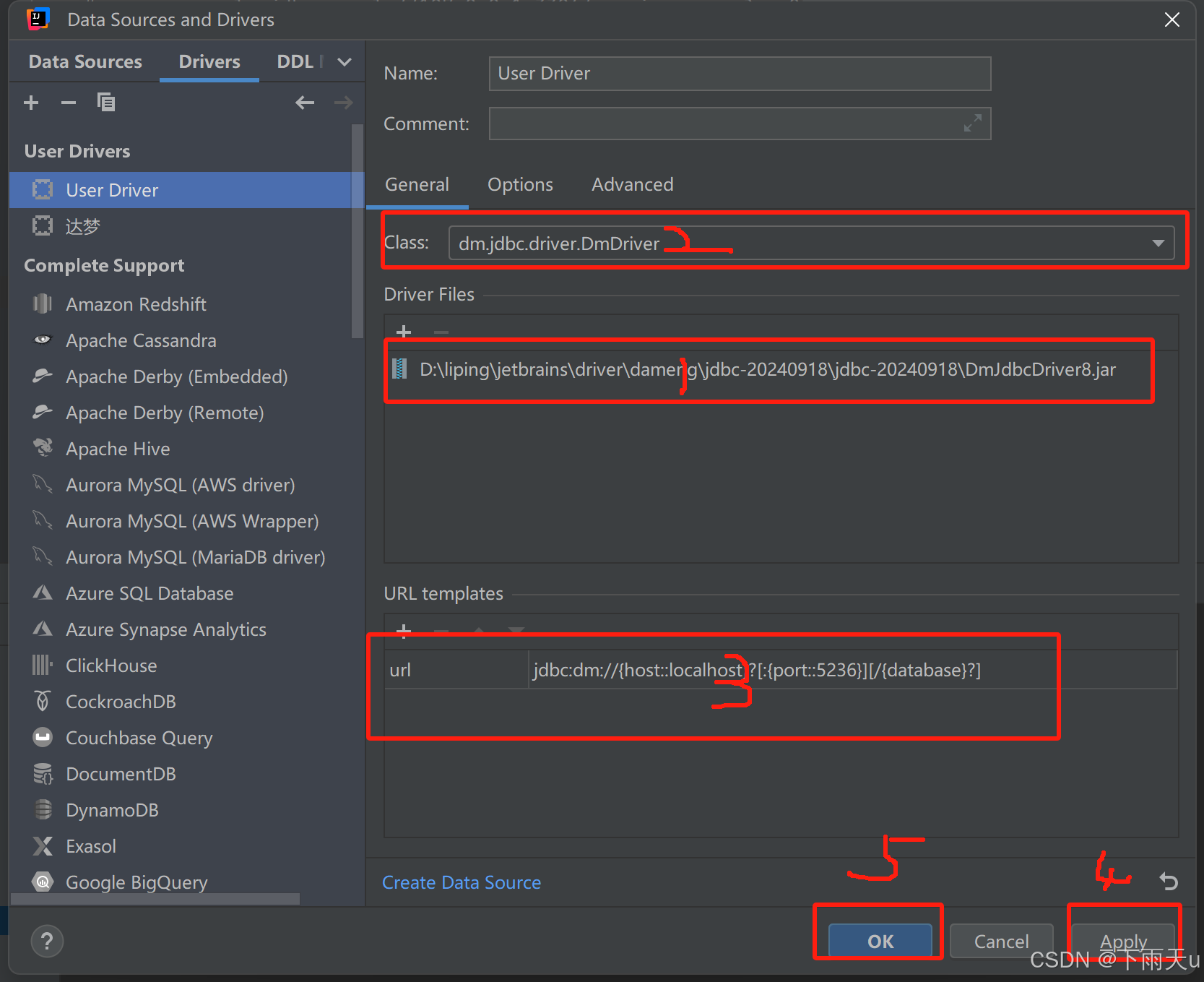Screen dimensions: 1204x982
Task: Add a new driver with plus icon
Action: click(x=31, y=103)
